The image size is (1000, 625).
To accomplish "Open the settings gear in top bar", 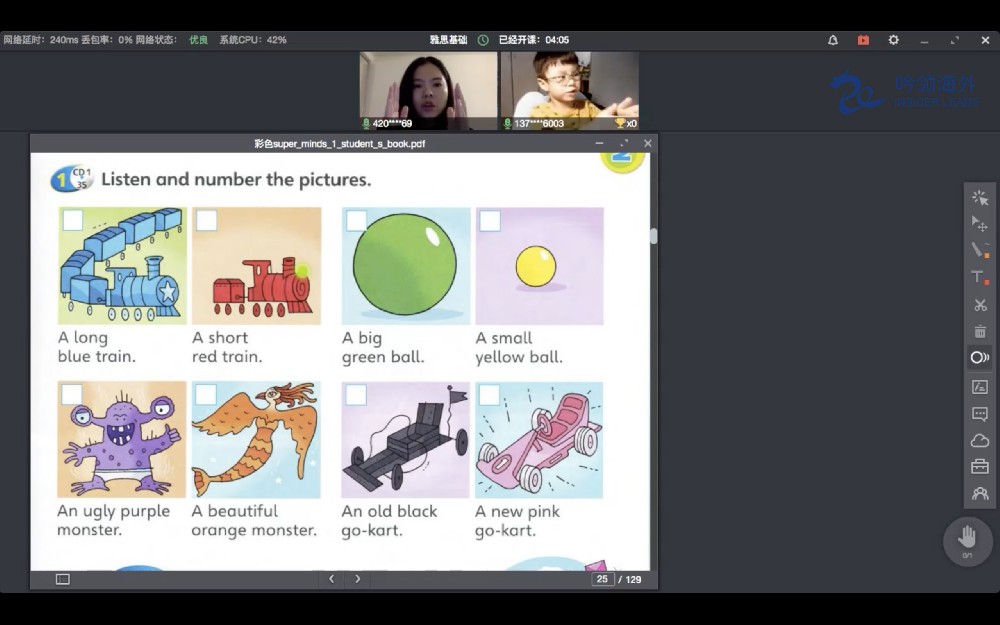I will 893,40.
